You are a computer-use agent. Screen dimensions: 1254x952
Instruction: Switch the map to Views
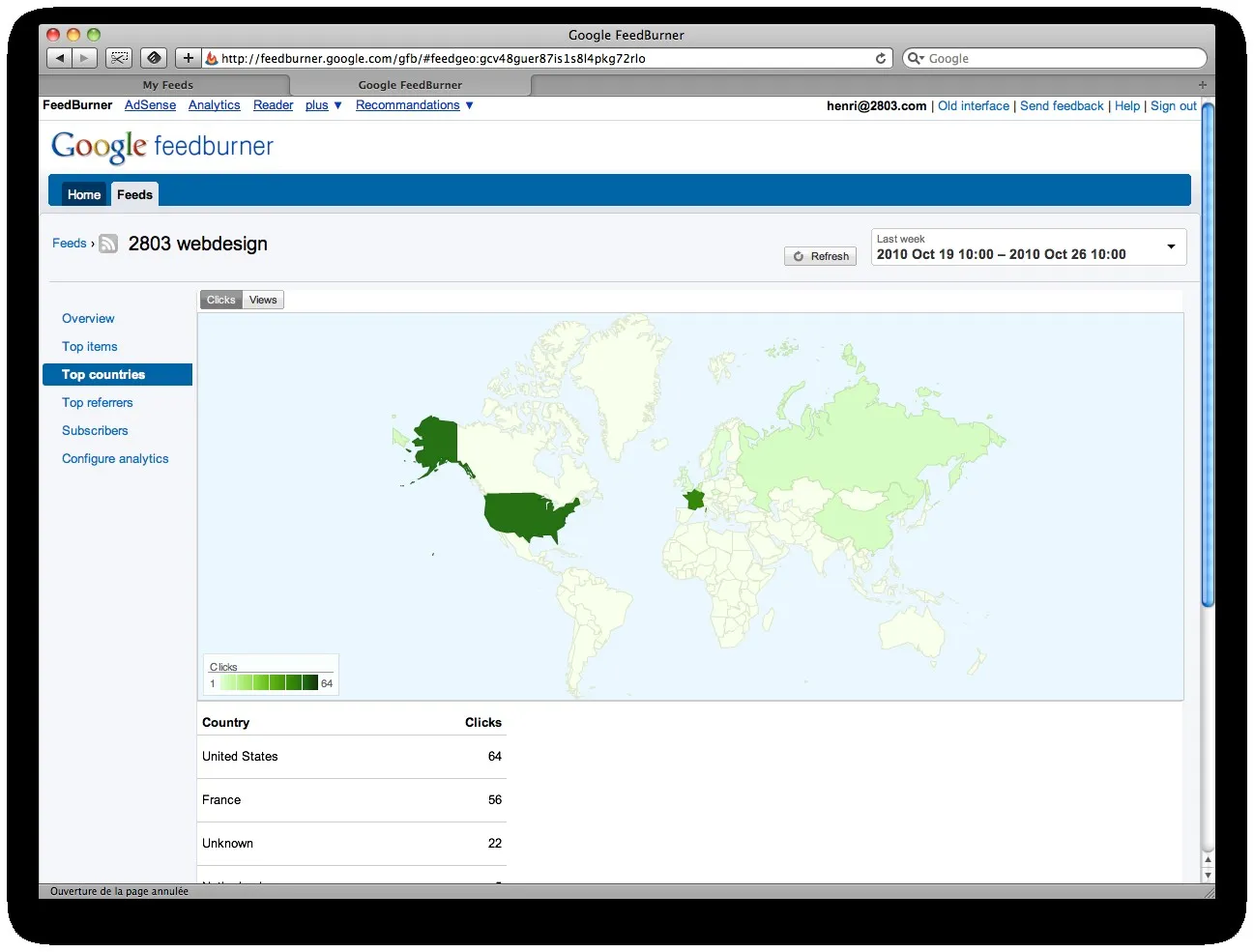click(x=263, y=300)
